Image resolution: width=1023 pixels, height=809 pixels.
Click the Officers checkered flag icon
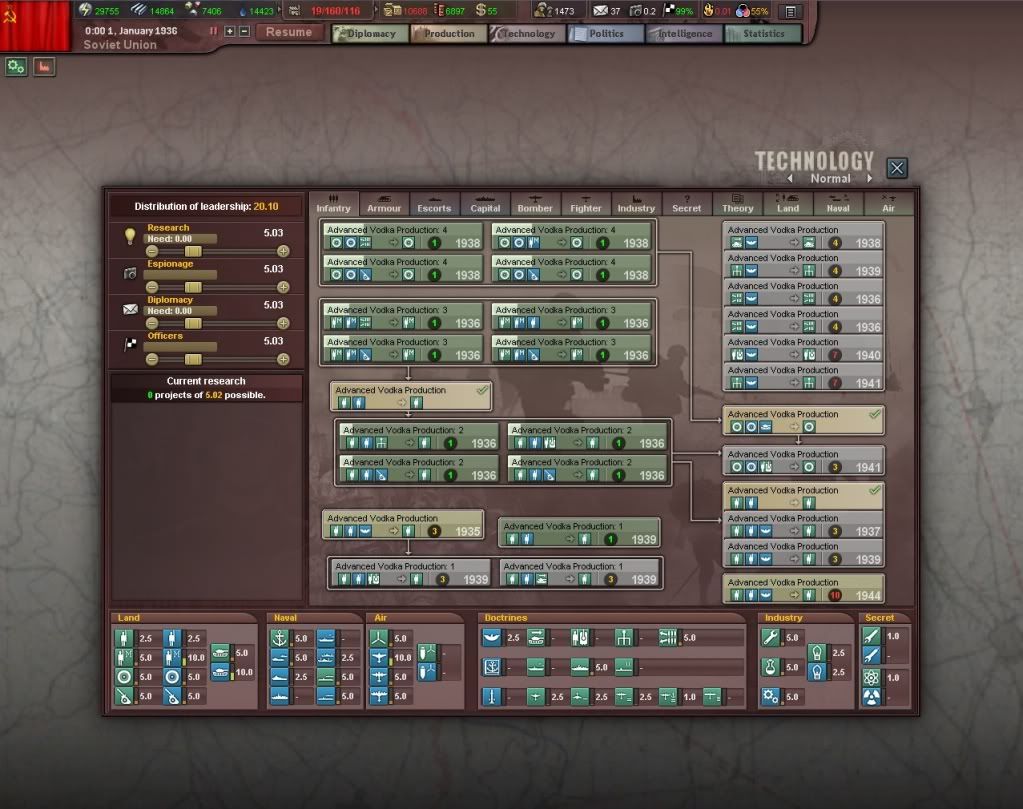(129, 345)
